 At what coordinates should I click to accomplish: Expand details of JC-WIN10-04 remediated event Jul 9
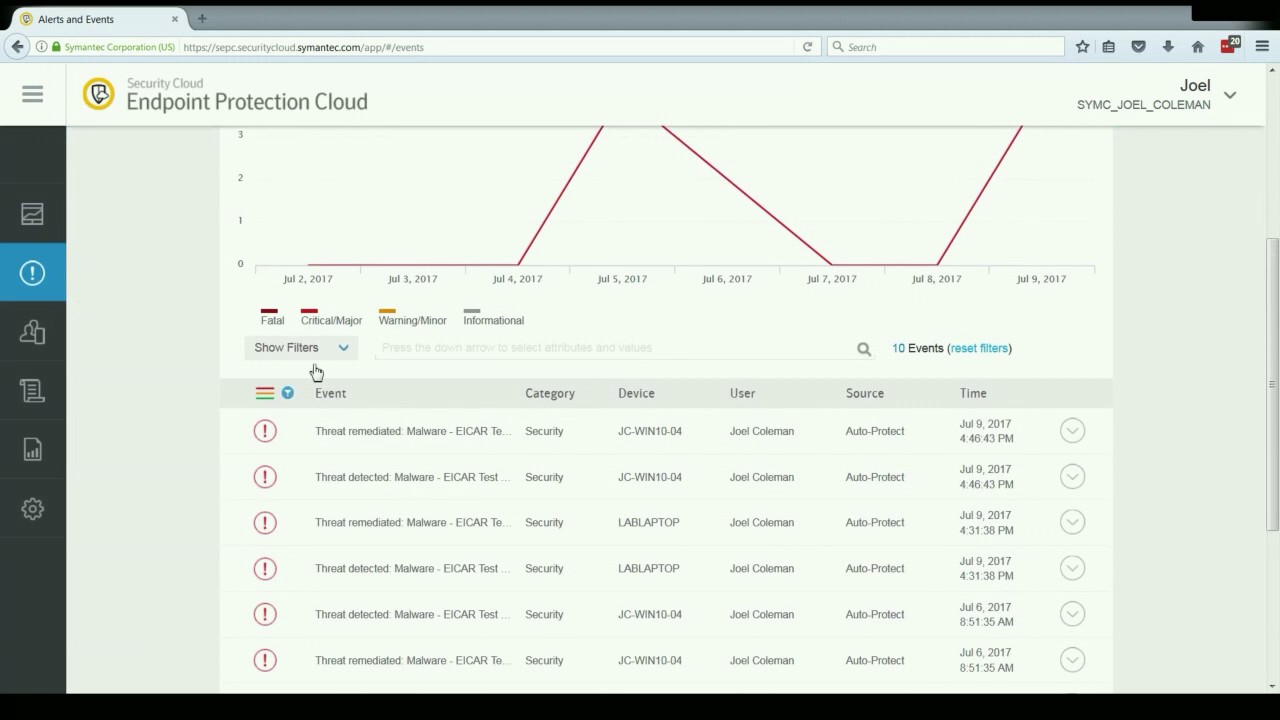(x=1072, y=431)
